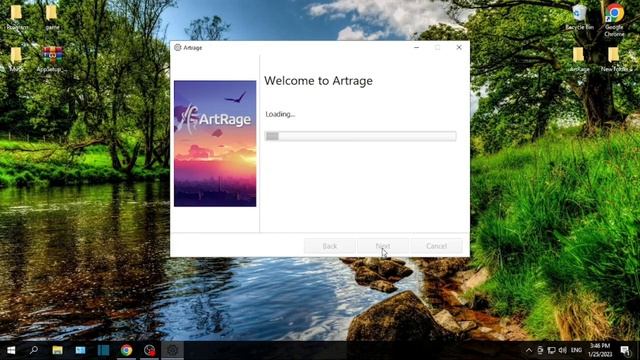Viewport: 640px width, 360px height.
Task: Open Chrome from the taskbar
Action: pos(127,350)
